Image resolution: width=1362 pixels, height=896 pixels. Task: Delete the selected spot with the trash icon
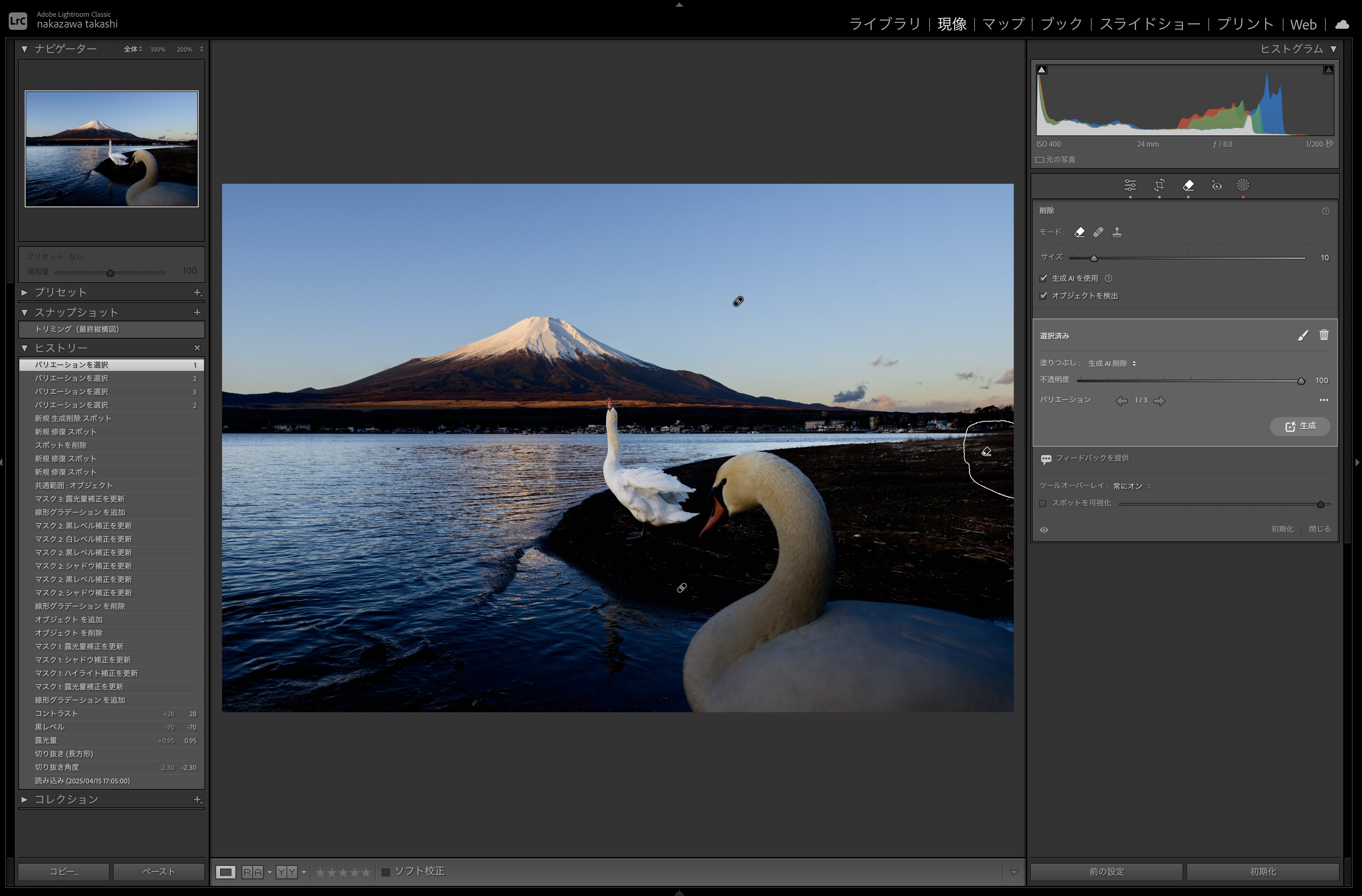click(1324, 335)
